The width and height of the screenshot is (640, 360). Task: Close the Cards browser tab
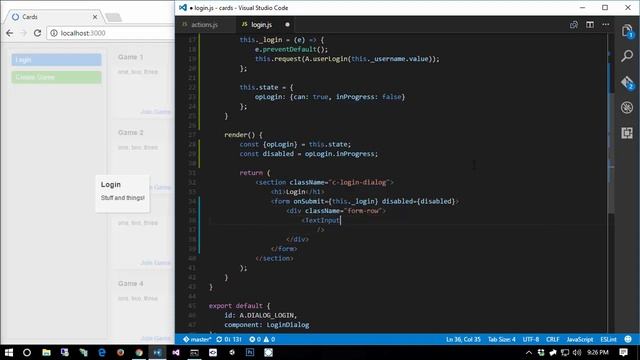coord(95,17)
